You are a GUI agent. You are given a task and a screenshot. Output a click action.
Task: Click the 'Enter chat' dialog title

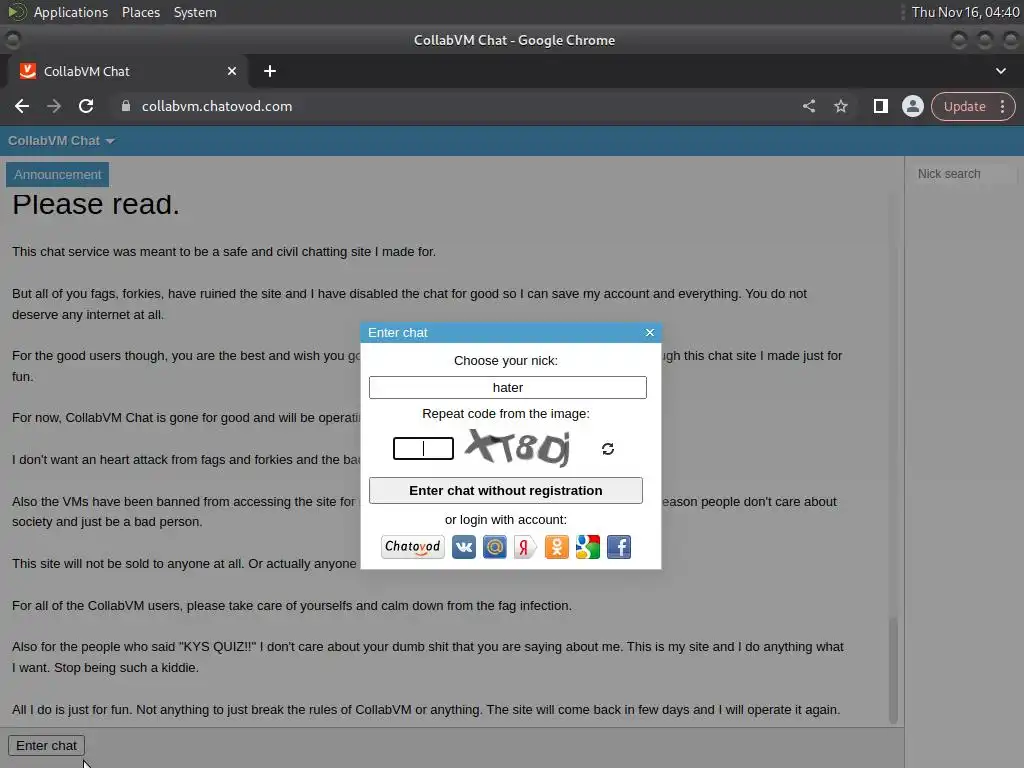point(398,332)
